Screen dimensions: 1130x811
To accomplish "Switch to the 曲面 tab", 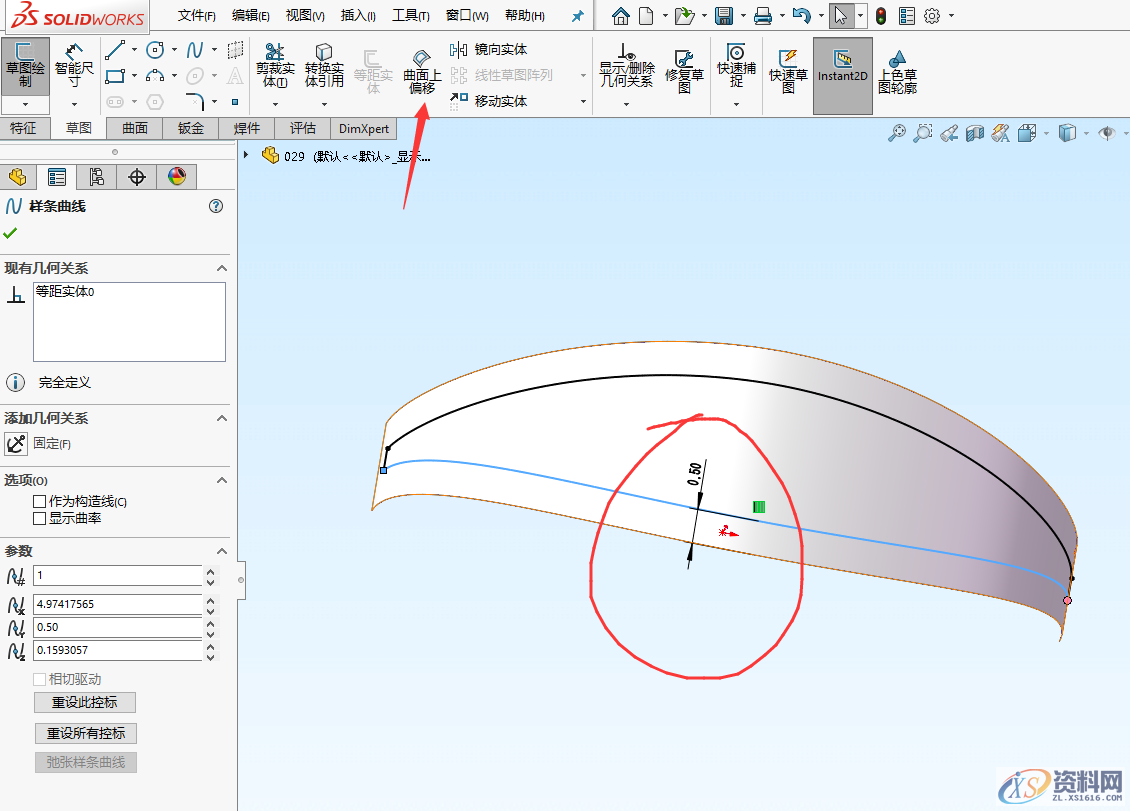I will (x=133, y=128).
